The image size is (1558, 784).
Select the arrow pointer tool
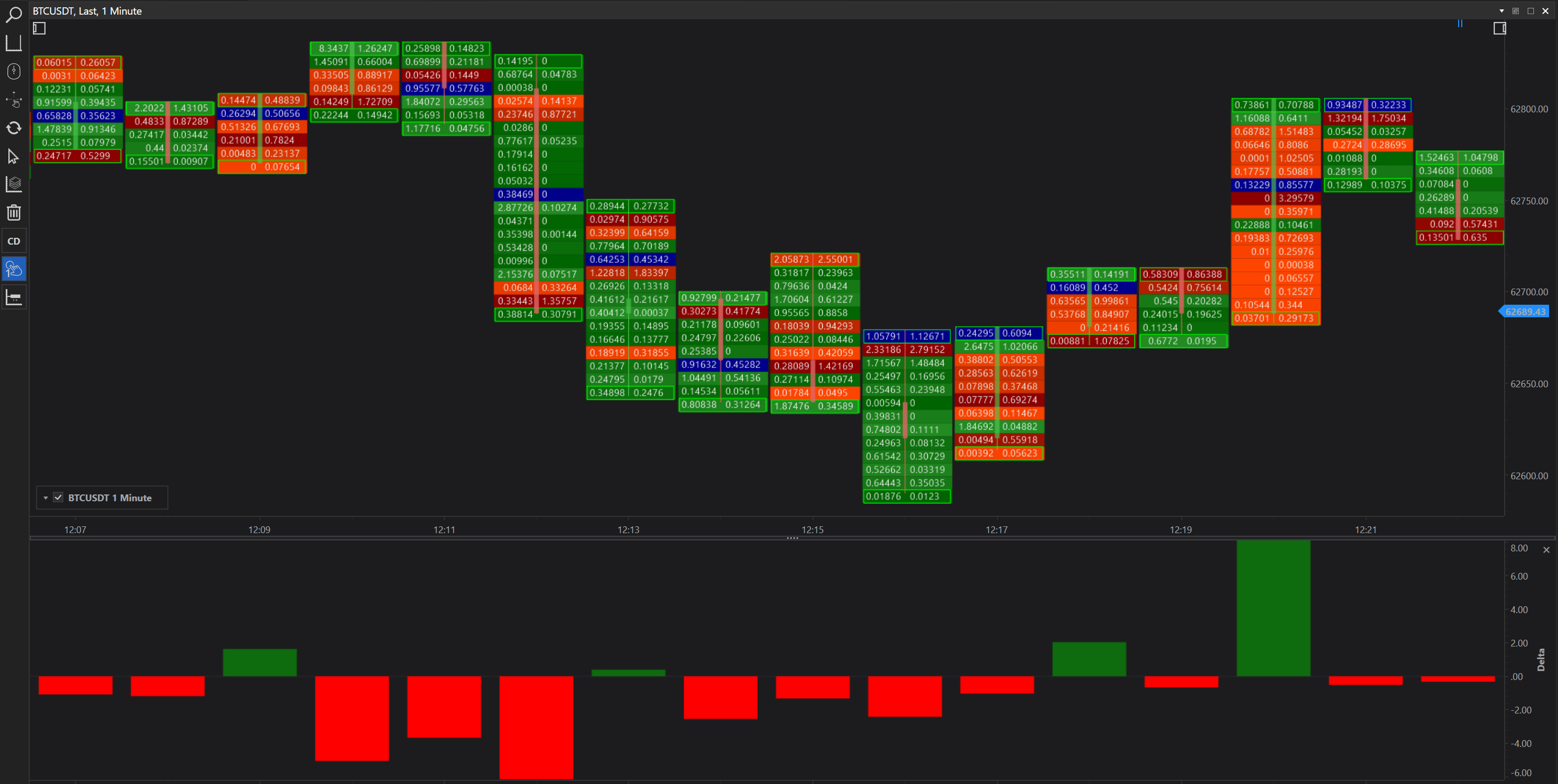[x=13, y=157]
